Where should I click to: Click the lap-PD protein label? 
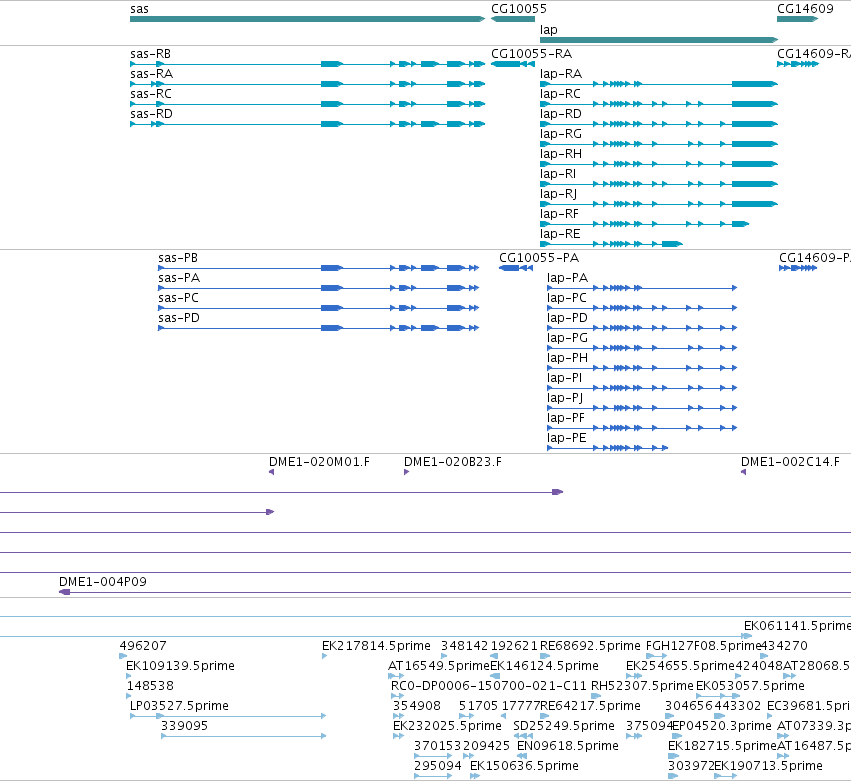point(567,318)
